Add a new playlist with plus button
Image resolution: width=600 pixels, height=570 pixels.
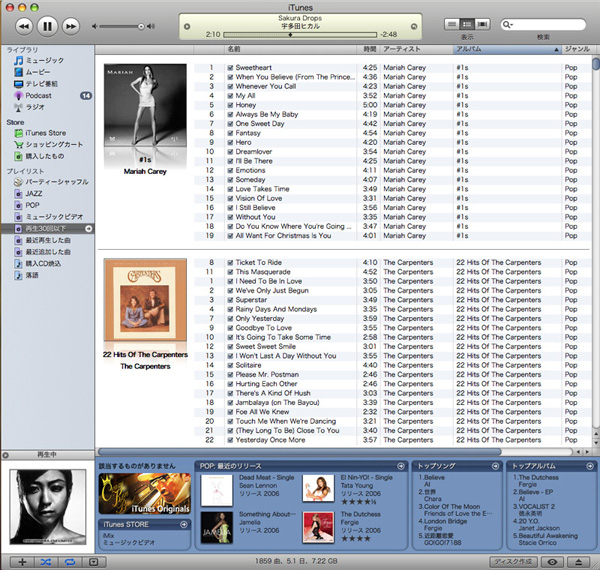click(22, 562)
